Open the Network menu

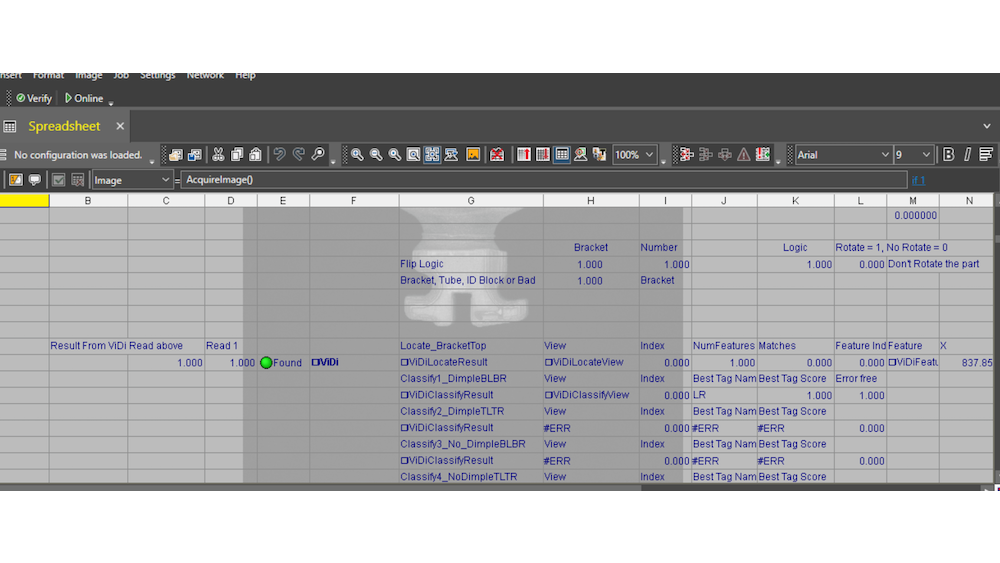point(205,75)
